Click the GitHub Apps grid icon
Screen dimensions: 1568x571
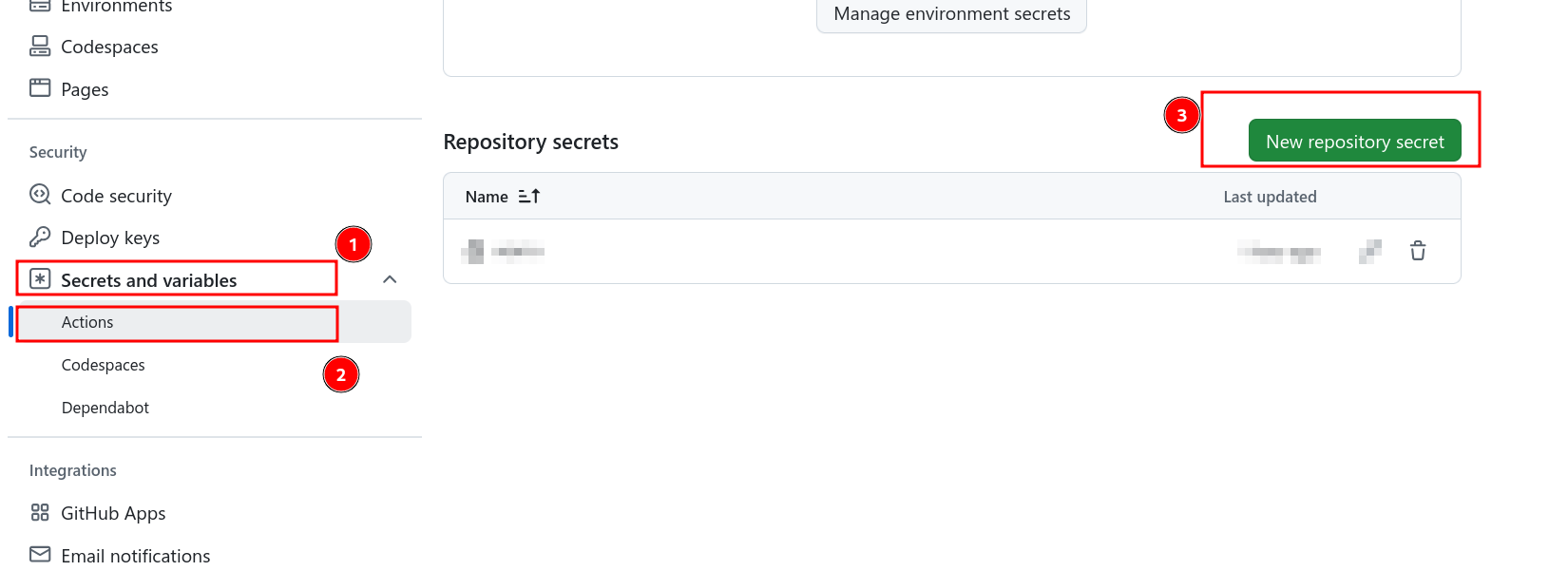[40, 513]
